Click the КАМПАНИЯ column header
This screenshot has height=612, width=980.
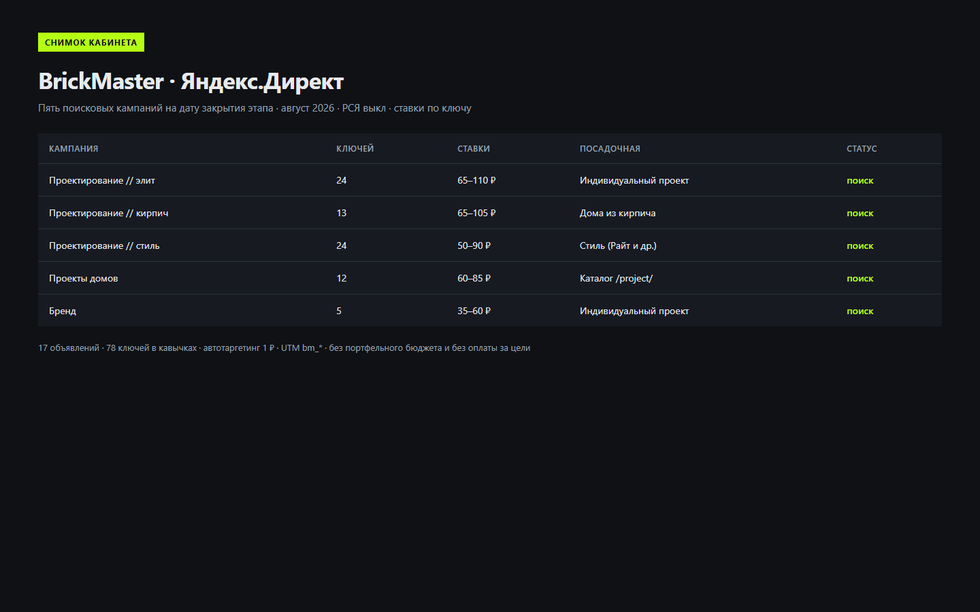click(x=73, y=149)
